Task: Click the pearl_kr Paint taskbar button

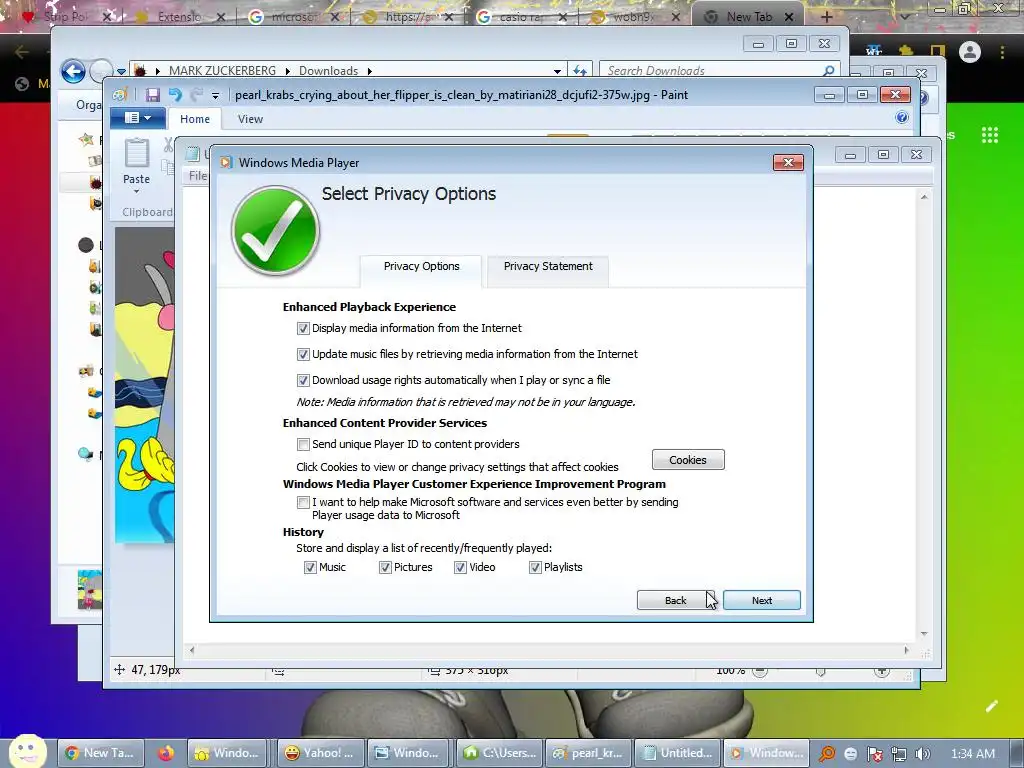Action: click(x=589, y=753)
